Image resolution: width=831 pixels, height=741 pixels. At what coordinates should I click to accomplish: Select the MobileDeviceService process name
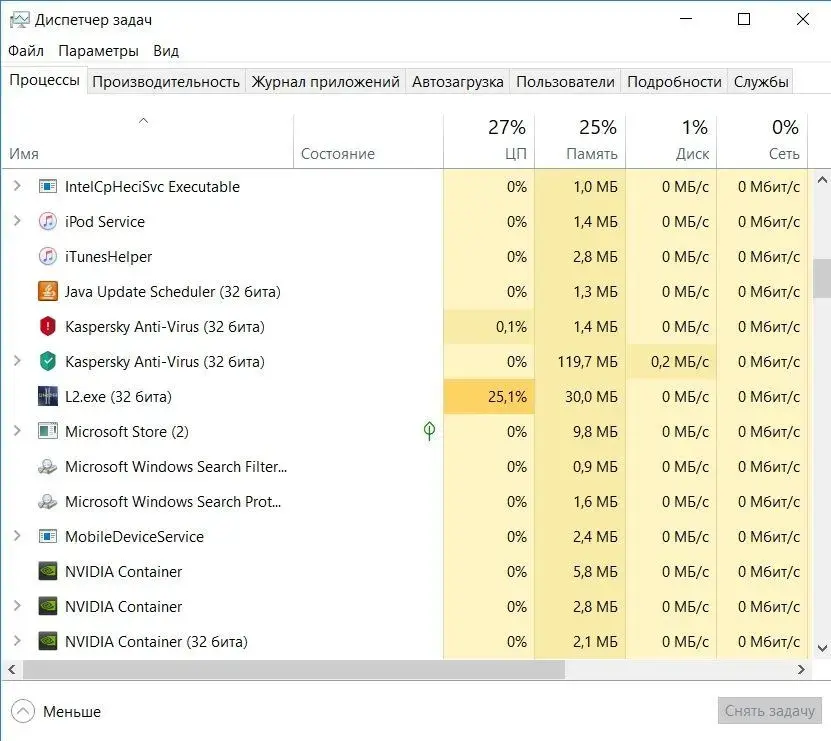(x=134, y=537)
